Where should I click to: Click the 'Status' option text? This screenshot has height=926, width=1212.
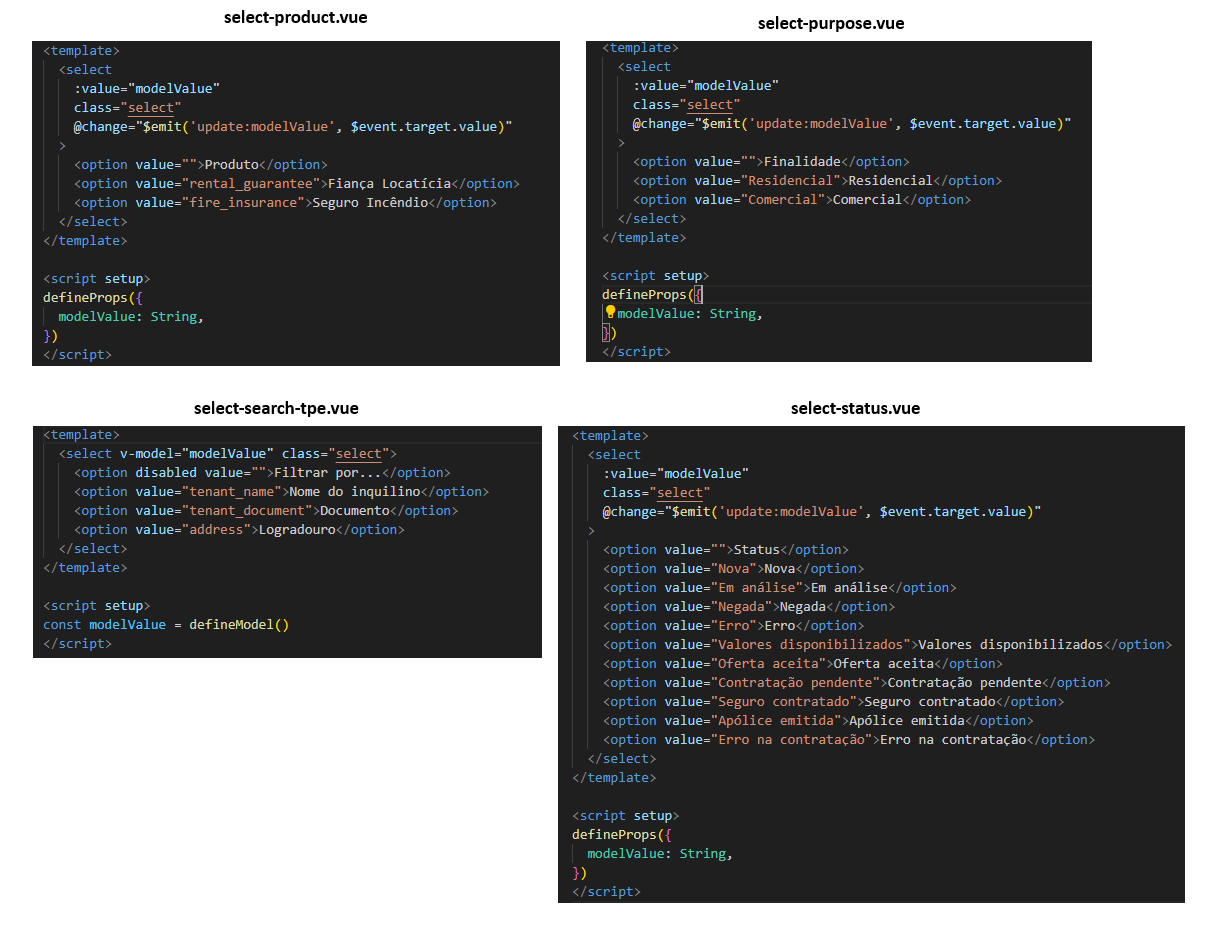[756, 550]
